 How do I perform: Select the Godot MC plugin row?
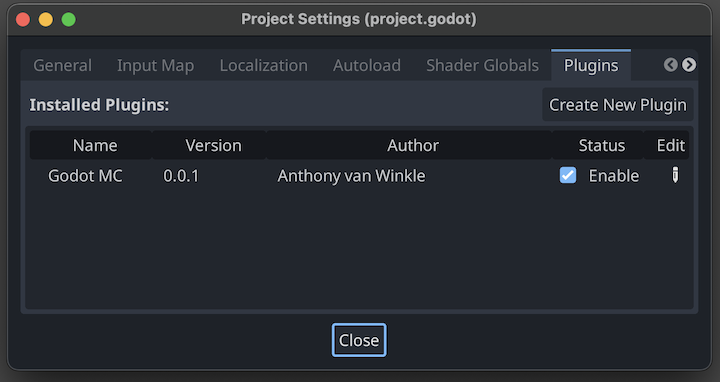[359, 175]
